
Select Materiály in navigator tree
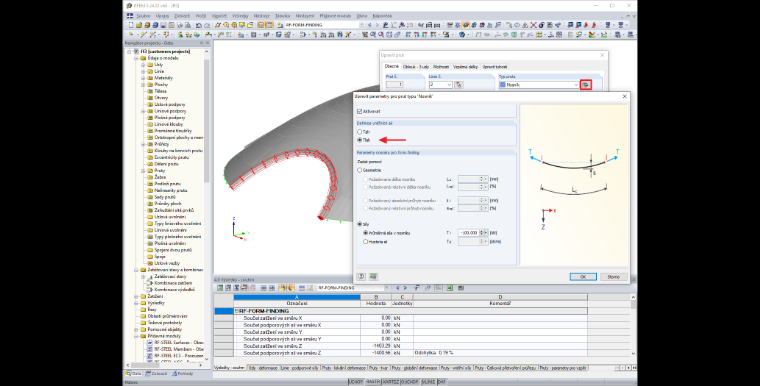tap(163, 78)
